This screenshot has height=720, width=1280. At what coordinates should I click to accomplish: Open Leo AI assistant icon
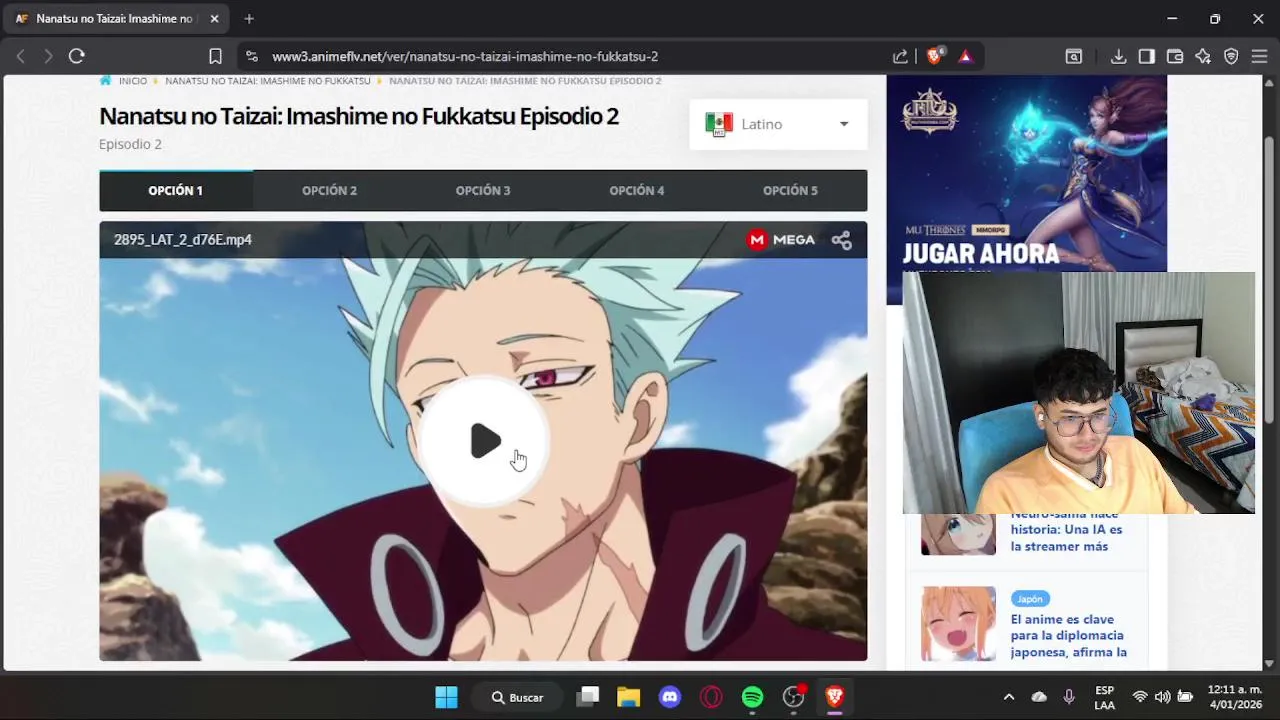tap(1203, 56)
